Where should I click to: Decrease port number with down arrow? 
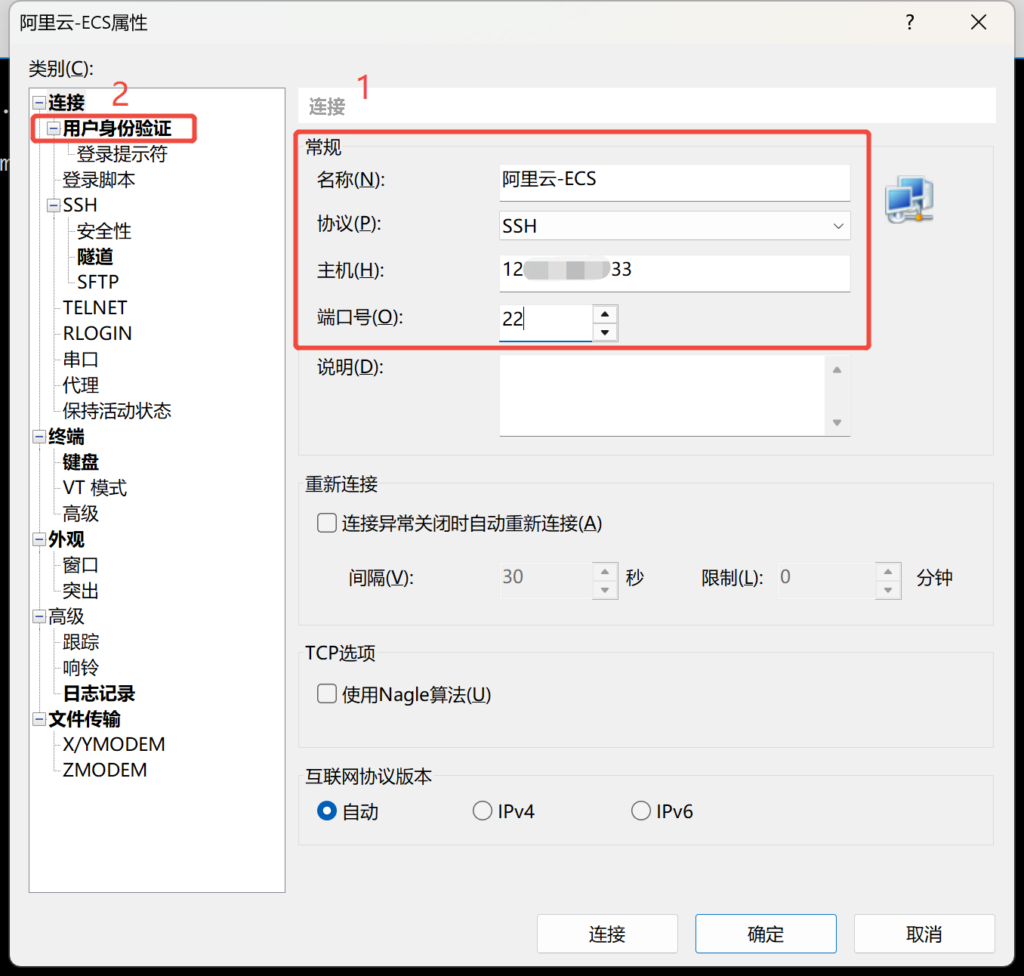click(x=604, y=333)
